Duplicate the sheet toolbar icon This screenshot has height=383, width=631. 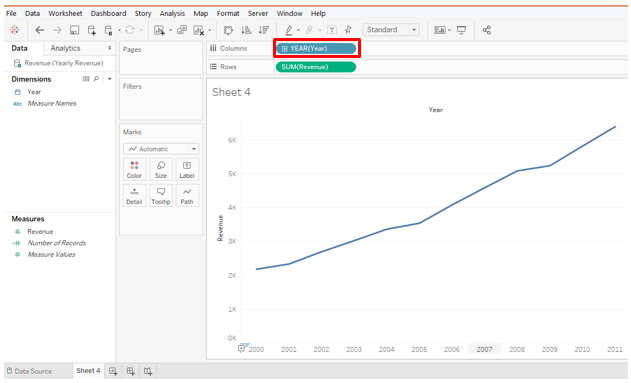pyautogui.click(x=182, y=30)
